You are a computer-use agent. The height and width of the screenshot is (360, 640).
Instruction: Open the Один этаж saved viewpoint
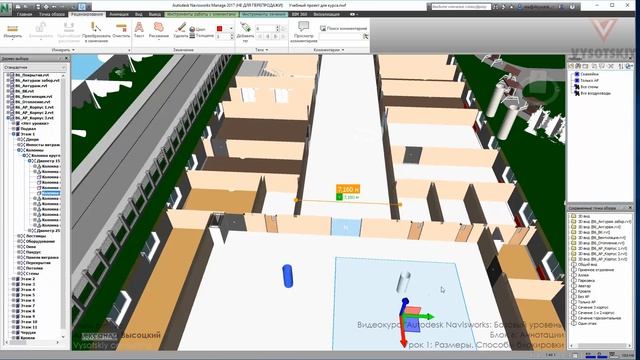(587, 323)
